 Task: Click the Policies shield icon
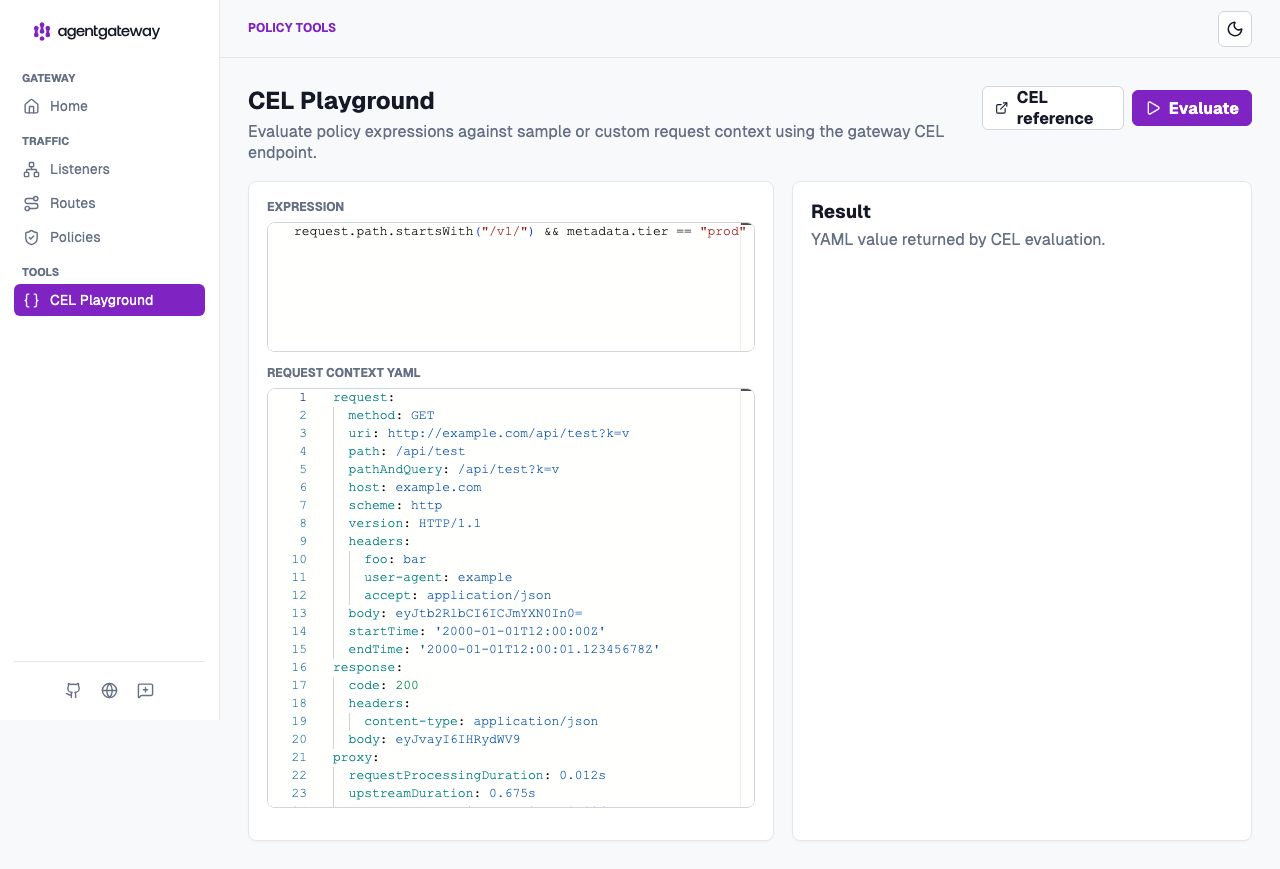(32, 237)
